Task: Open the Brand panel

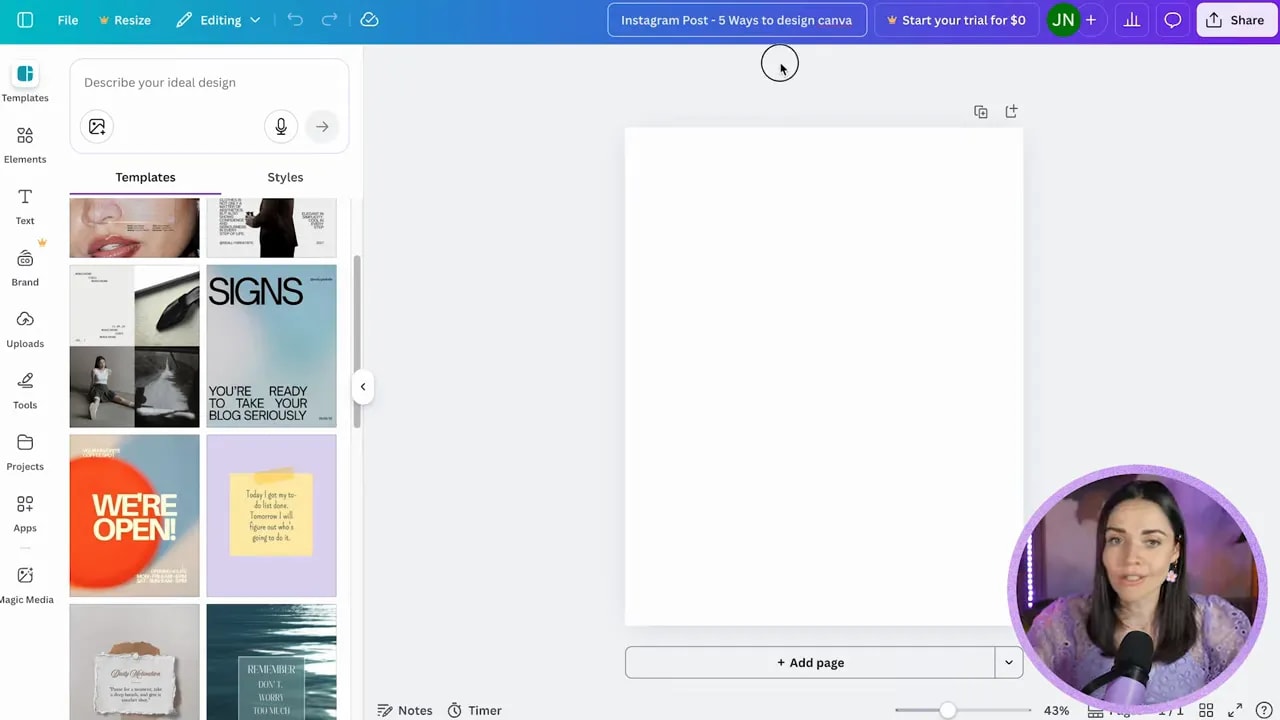Action: coord(25,267)
